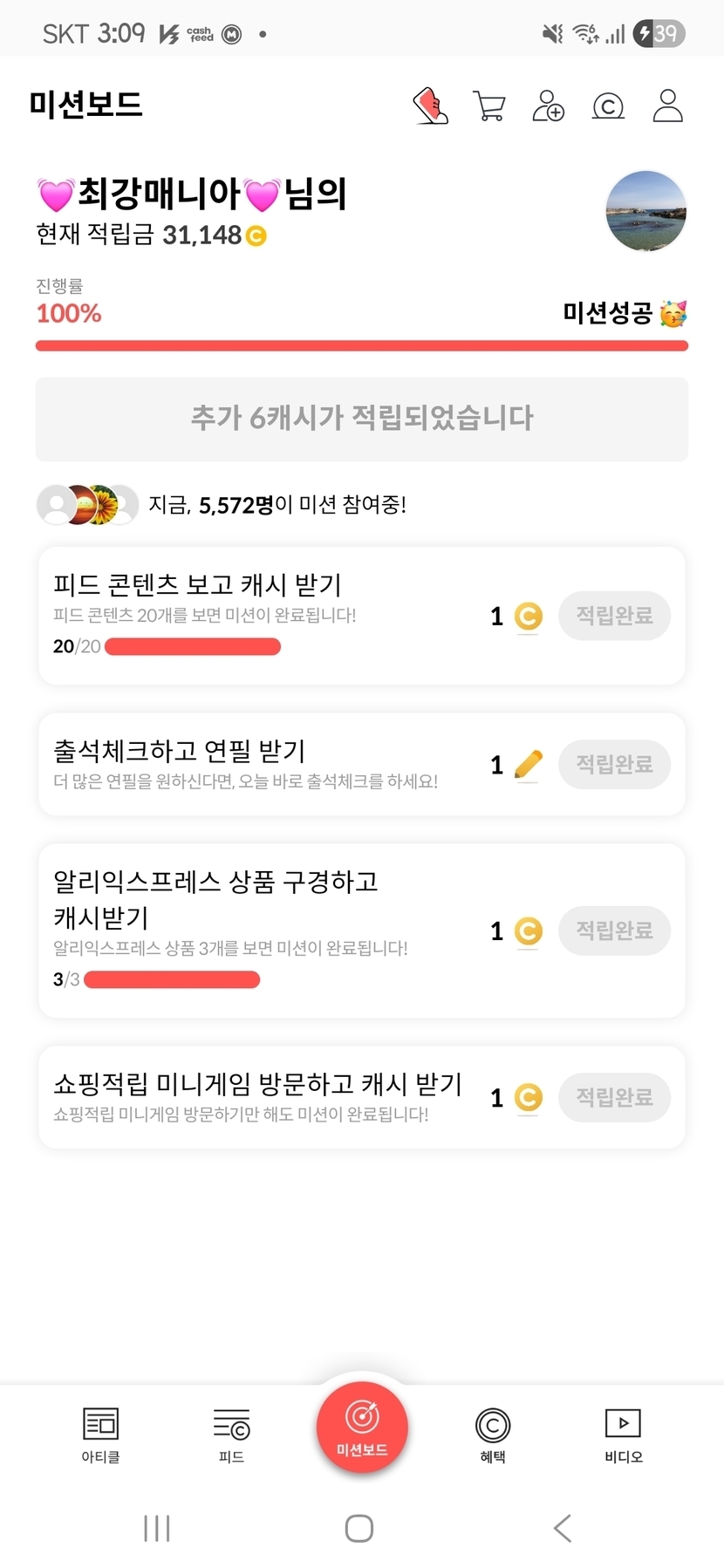Open the 혜택 tab
Viewport: 724px width, 1568px height.
tap(493, 1434)
